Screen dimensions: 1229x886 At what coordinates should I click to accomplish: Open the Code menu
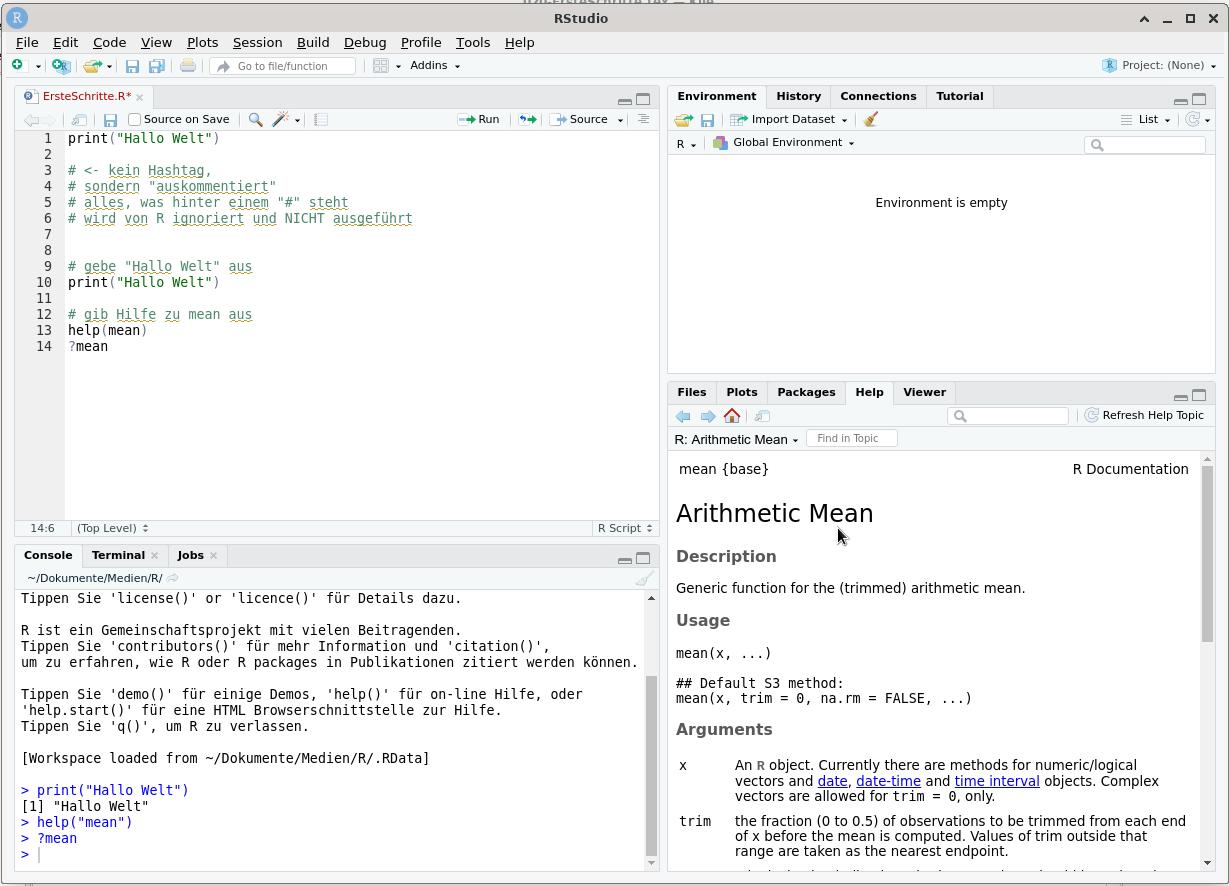point(110,43)
